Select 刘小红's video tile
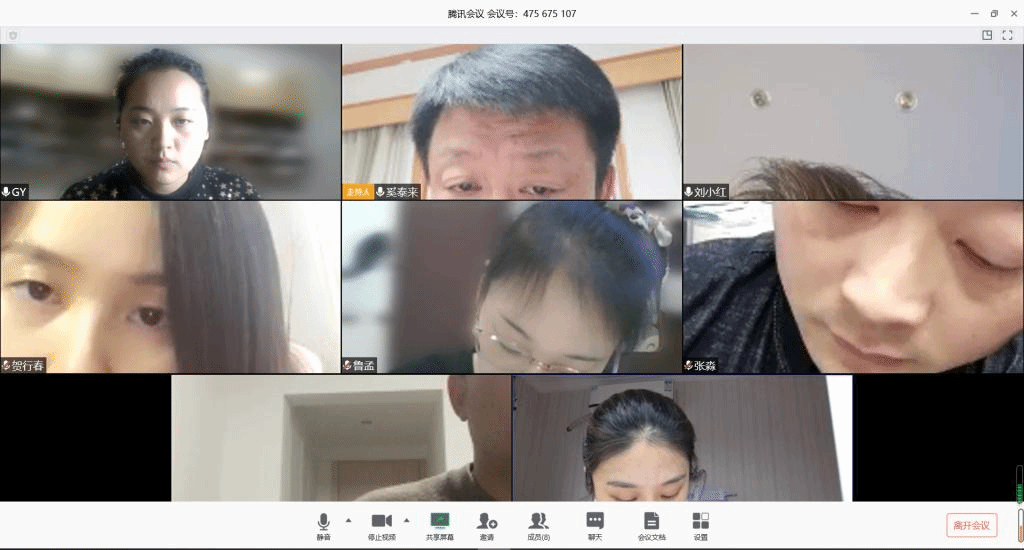Screen dimensions: 1024x550 (853, 121)
